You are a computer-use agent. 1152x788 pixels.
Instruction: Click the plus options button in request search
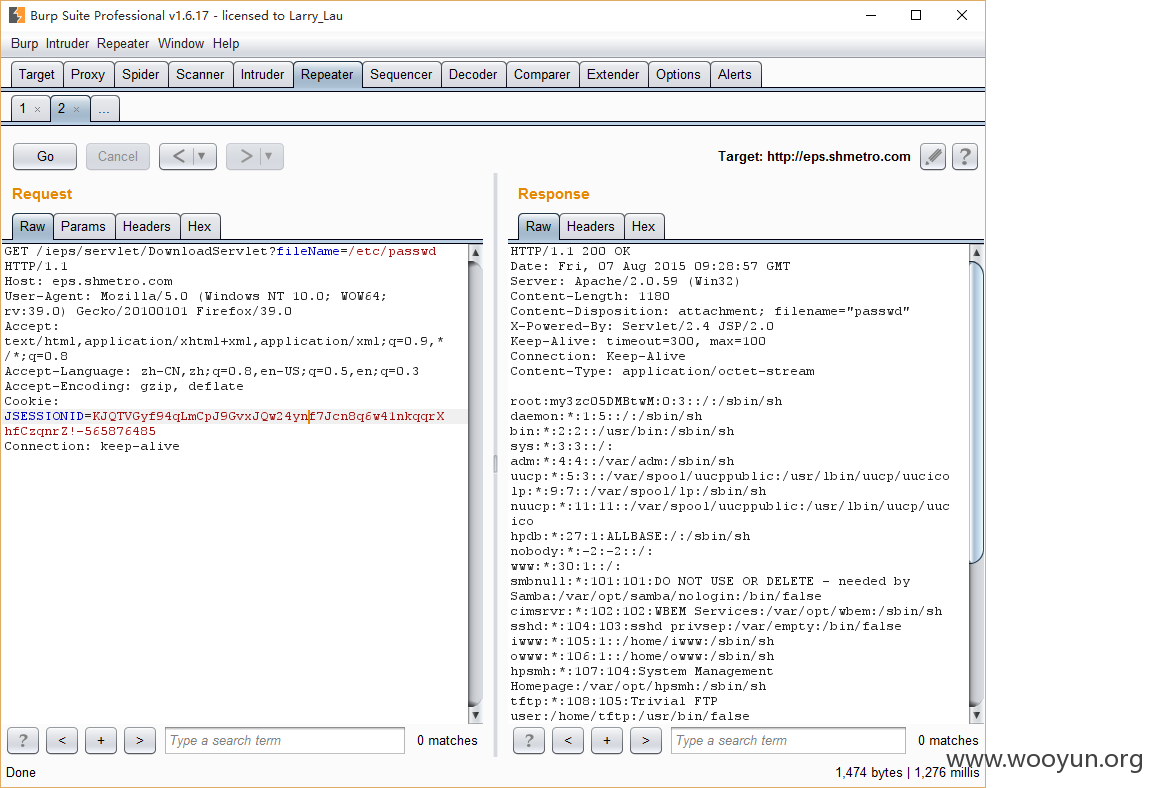click(101, 740)
